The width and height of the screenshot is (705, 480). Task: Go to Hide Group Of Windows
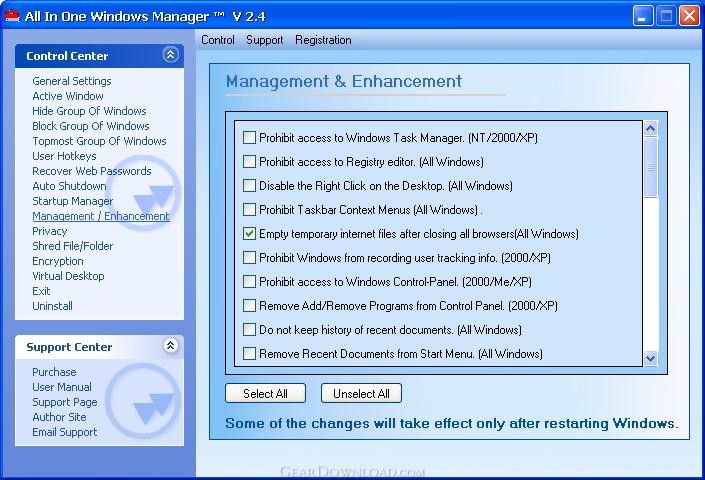pos(89,111)
